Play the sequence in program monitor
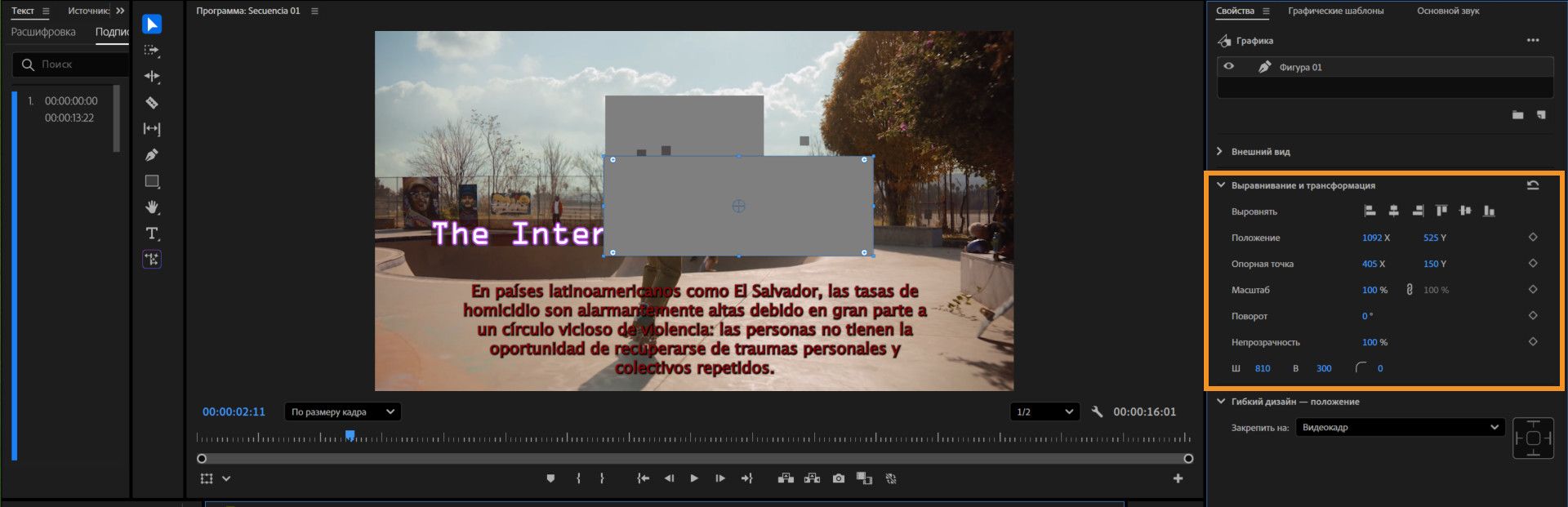Screen dimensions: 1568x507 [694, 478]
